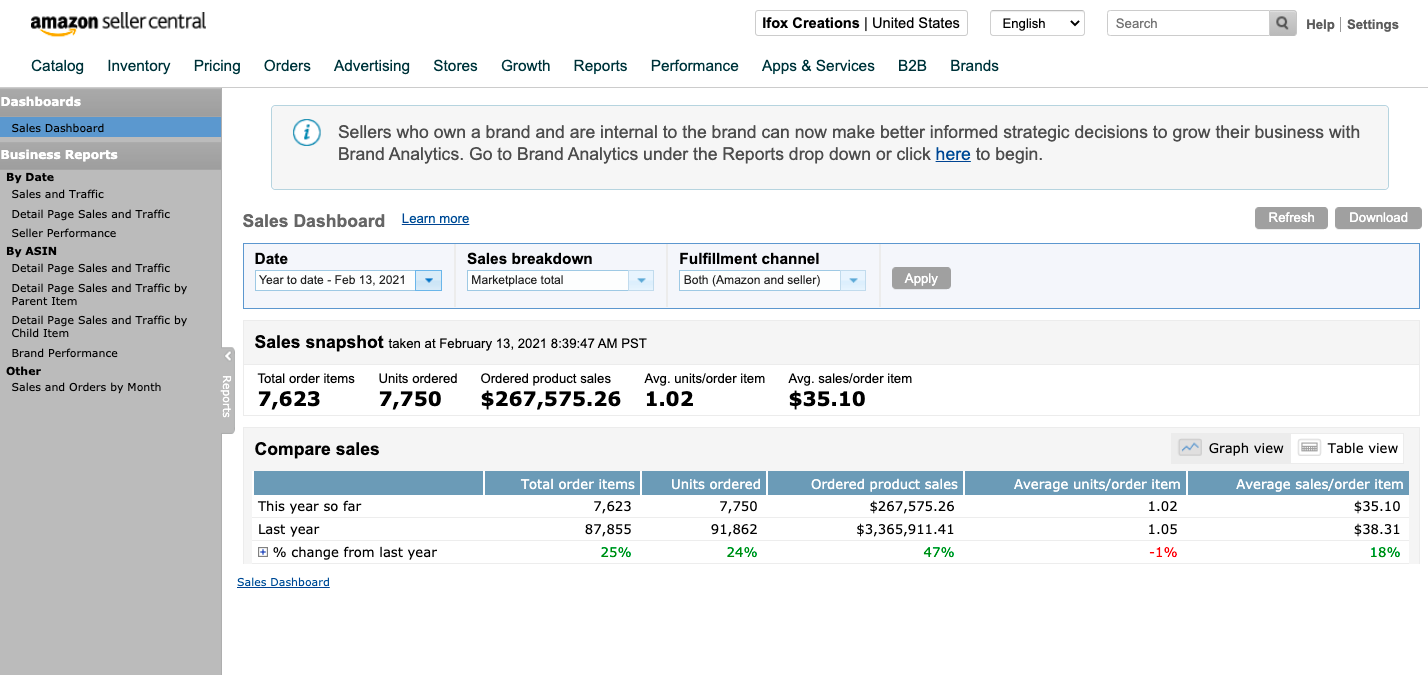Open Sales and Orders by Month
The image size is (1428, 675).
click(86, 387)
